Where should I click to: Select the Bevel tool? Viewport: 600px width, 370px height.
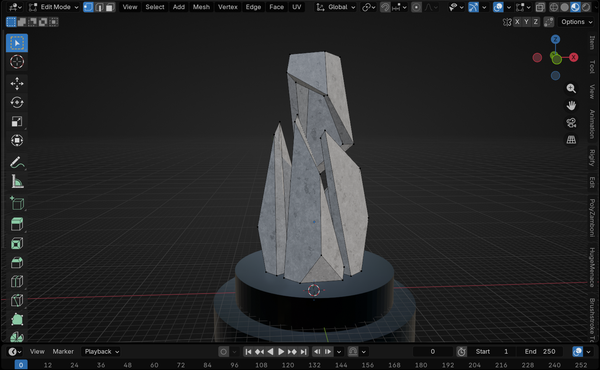tap(17, 262)
